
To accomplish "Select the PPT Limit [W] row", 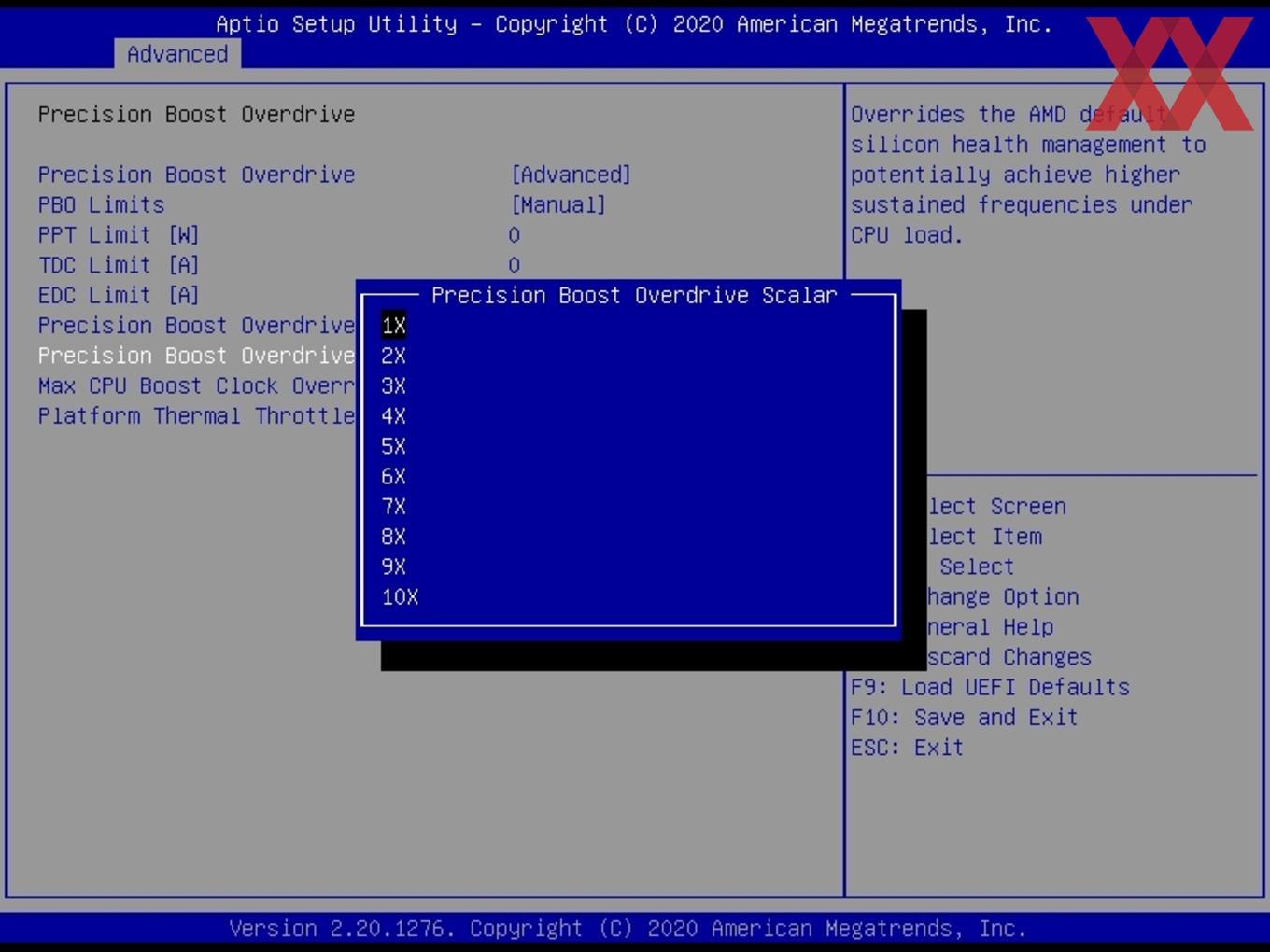I will click(x=119, y=235).
